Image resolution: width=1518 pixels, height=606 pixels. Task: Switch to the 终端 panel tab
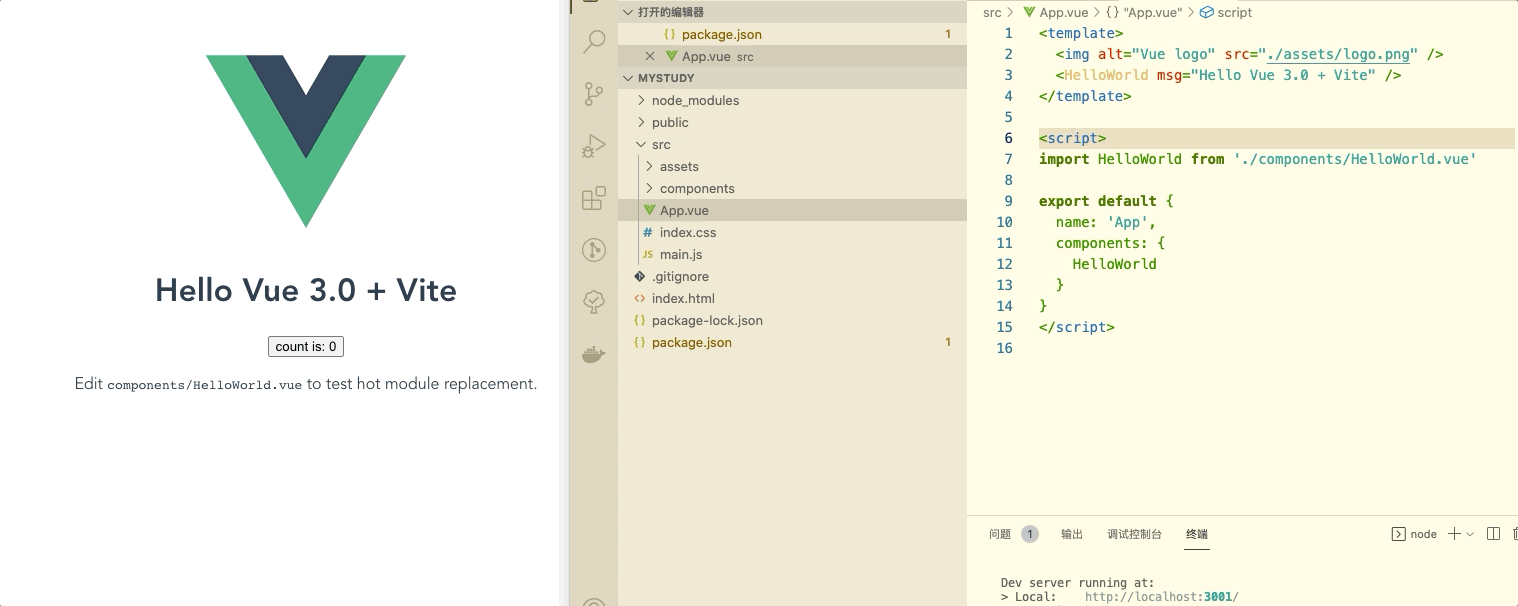tap(1197, 534)
